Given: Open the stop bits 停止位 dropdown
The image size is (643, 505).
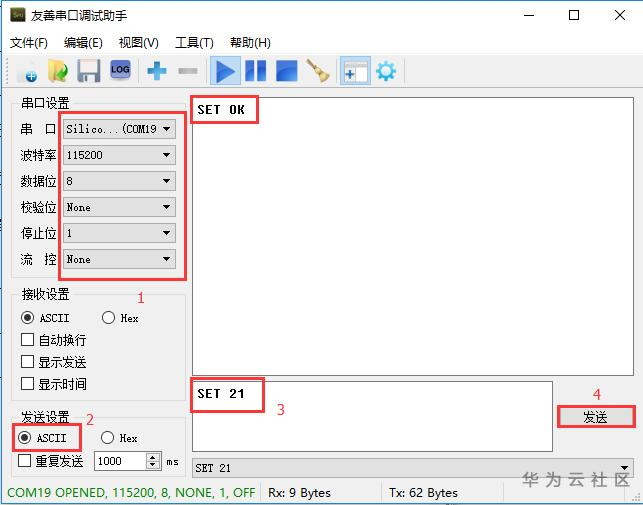Looking at the screenshot, I should pos(119,233).
